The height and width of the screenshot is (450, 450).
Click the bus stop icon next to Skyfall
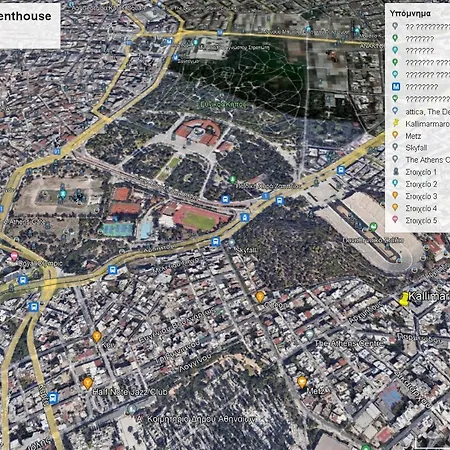pyautogui.click(x=216, y=241)
